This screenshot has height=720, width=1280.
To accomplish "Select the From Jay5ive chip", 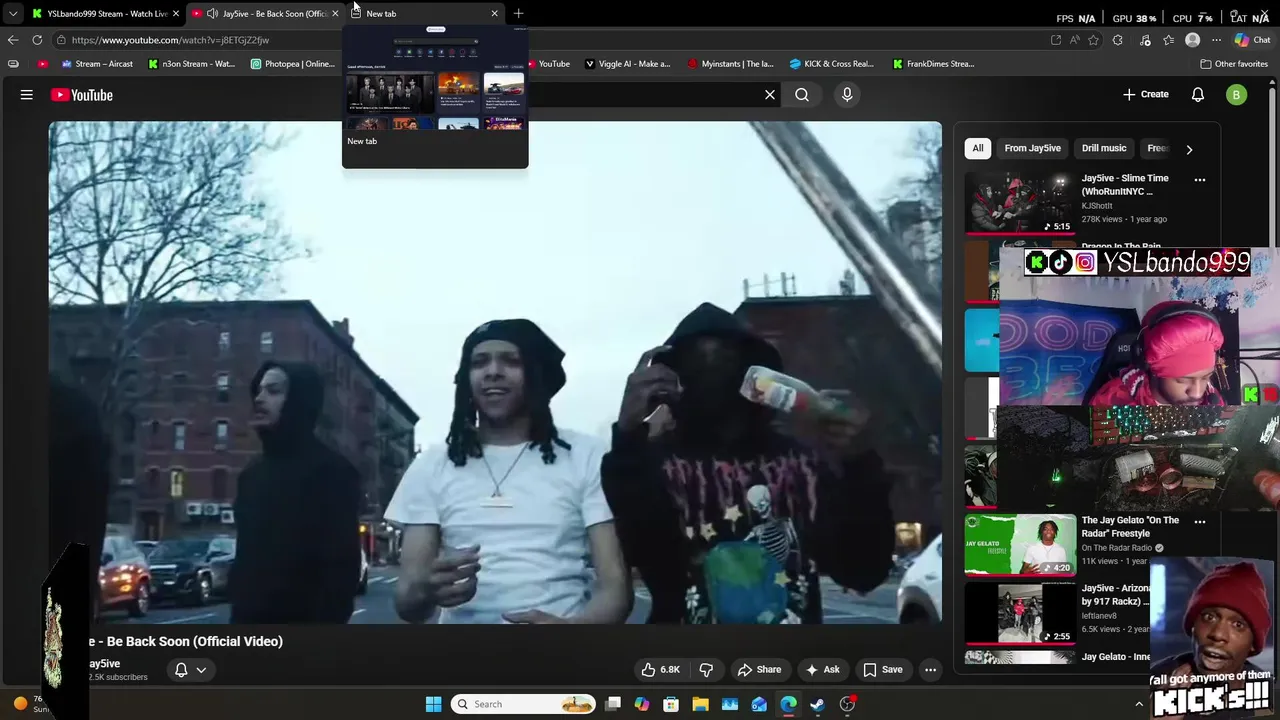I will [x=1033, y=148].
